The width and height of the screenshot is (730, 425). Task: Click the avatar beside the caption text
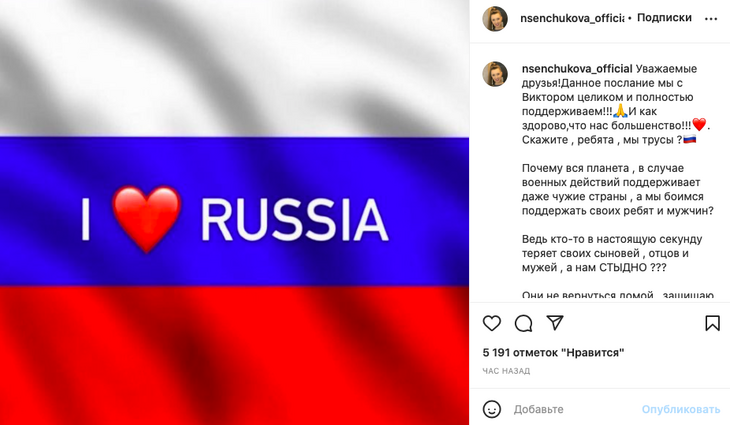pos(495,74)
